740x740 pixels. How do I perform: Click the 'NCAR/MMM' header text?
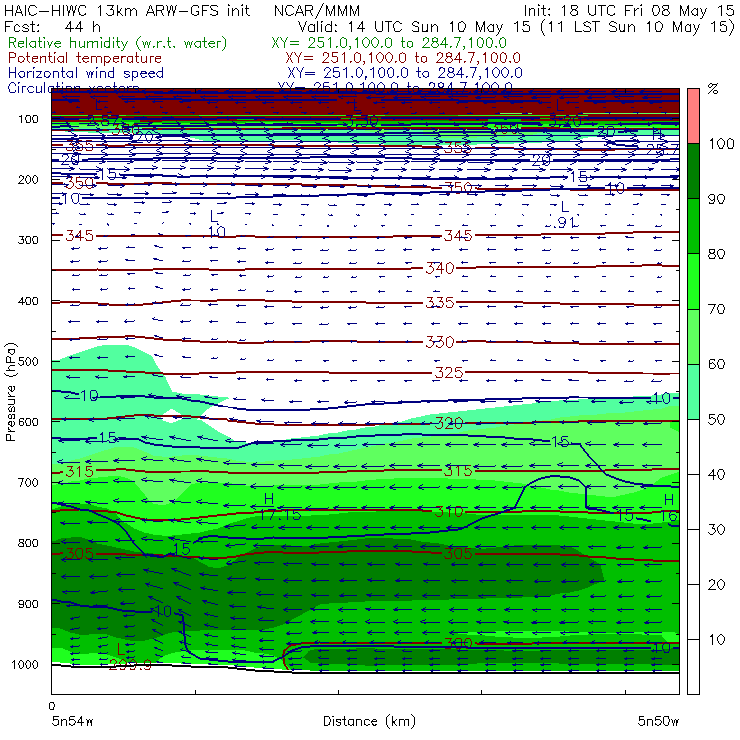tap(317, 11)
